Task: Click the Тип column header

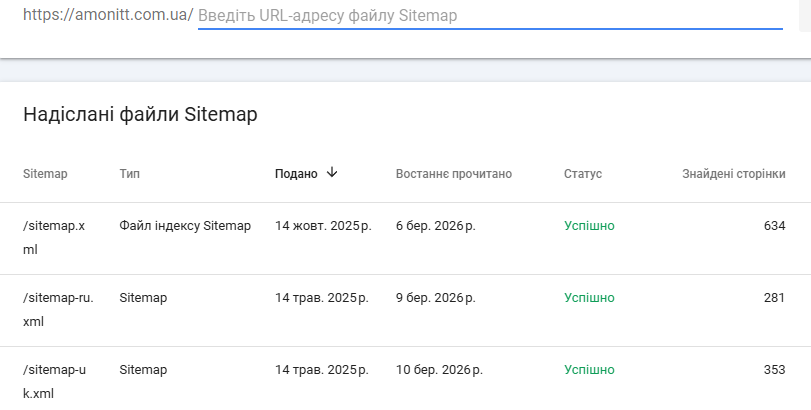Action: (129, 174)
